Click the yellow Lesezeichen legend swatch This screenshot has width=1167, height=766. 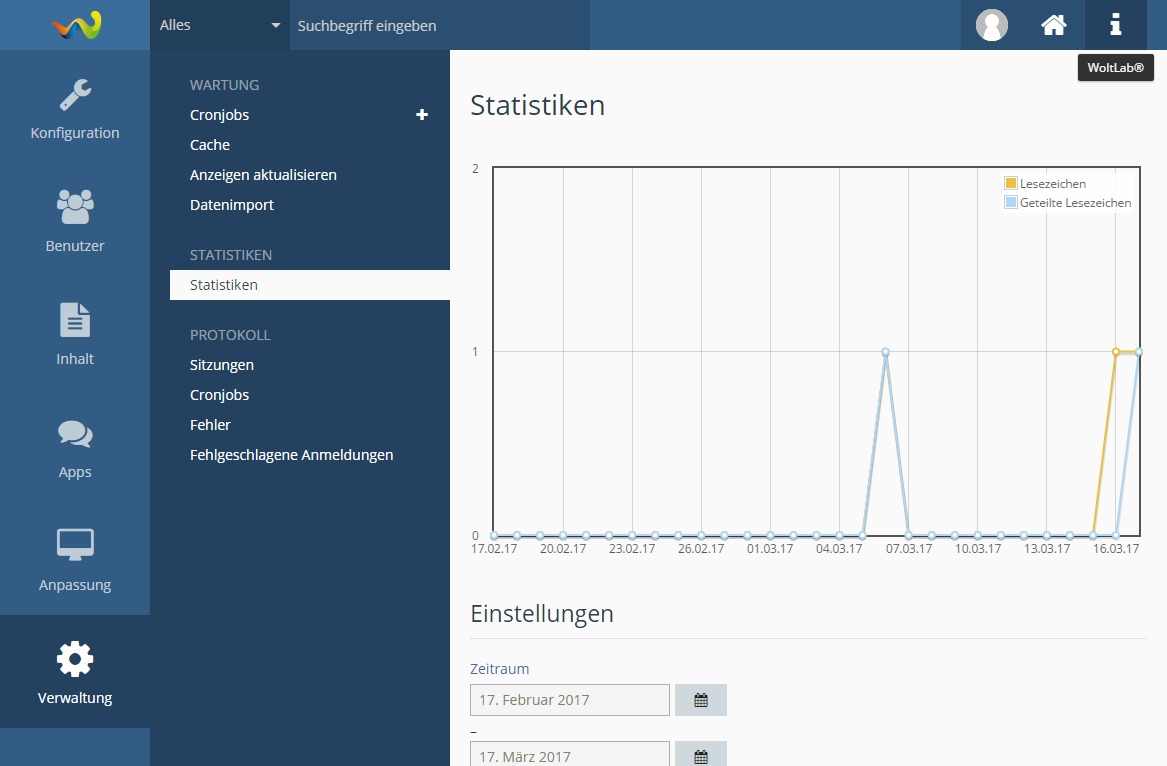tap(1011, 183)
